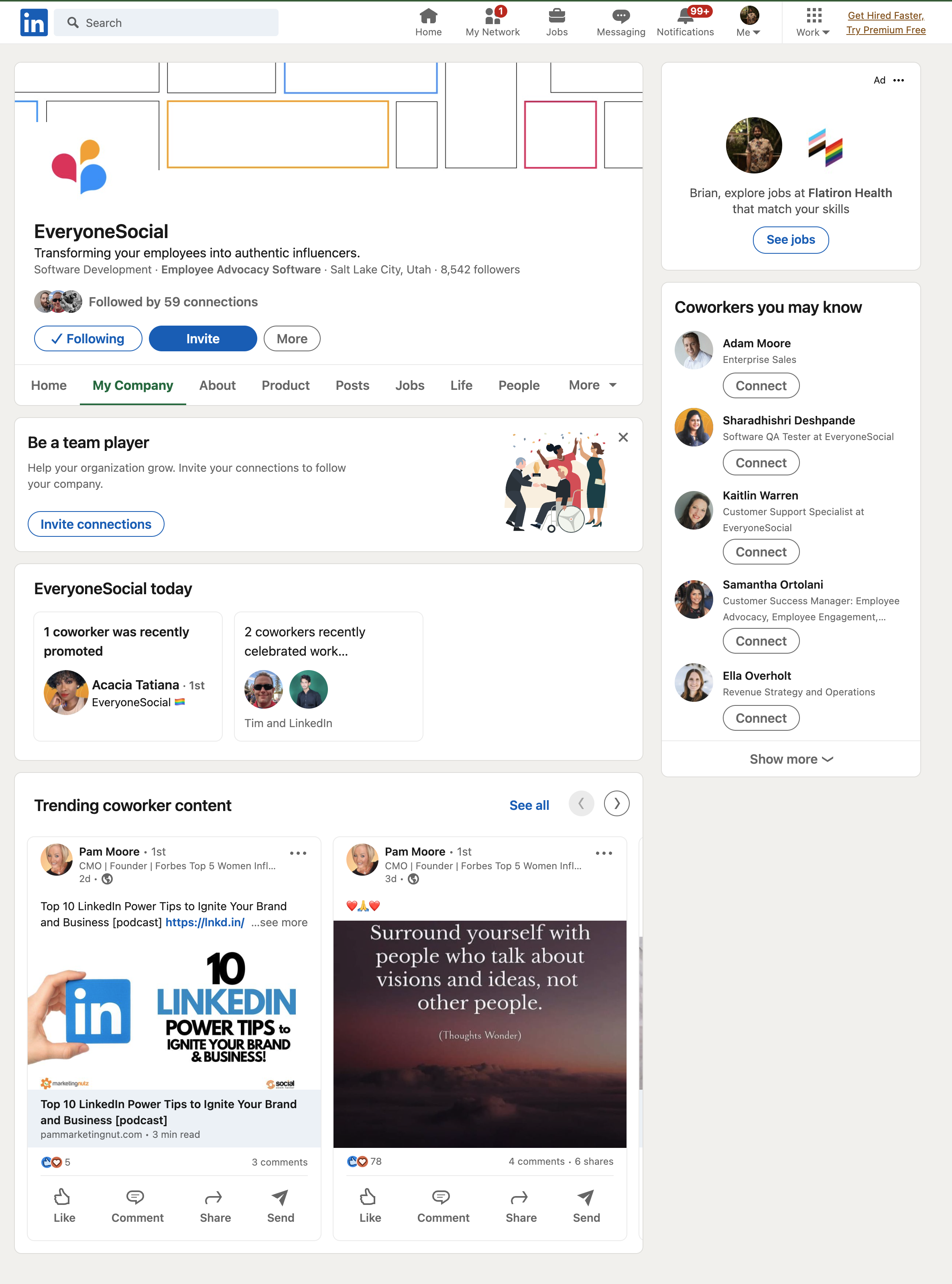Click Send on the Surround yourself quote post

pos(586,1205)
